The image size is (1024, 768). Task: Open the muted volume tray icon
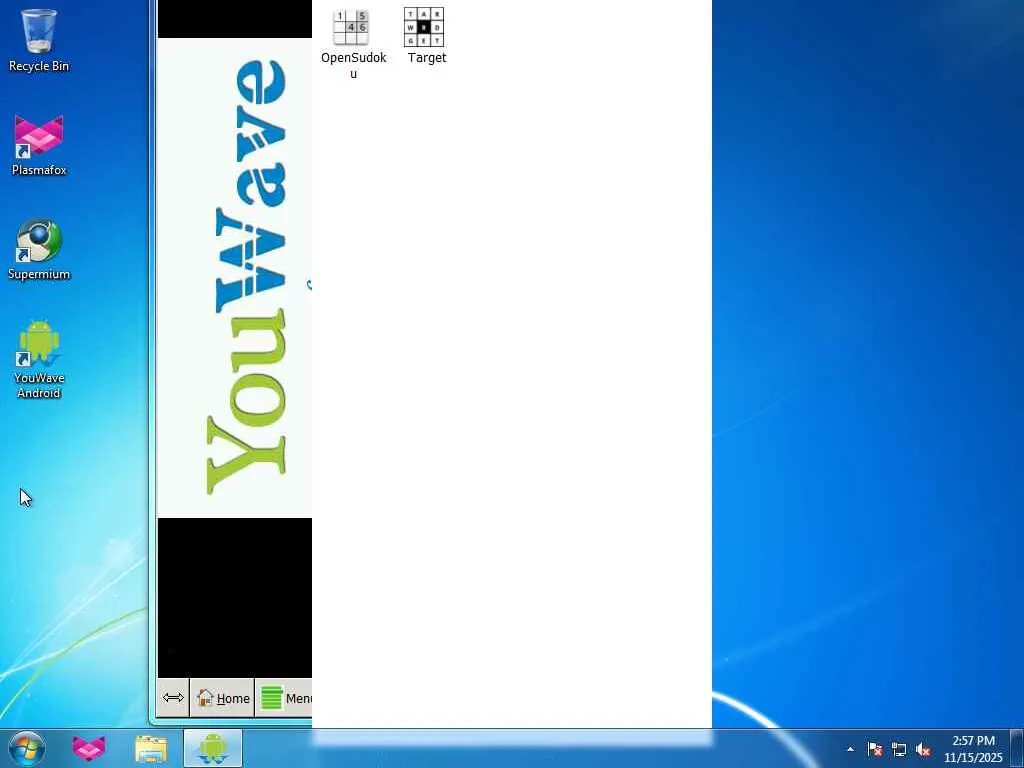coord(923,749)
